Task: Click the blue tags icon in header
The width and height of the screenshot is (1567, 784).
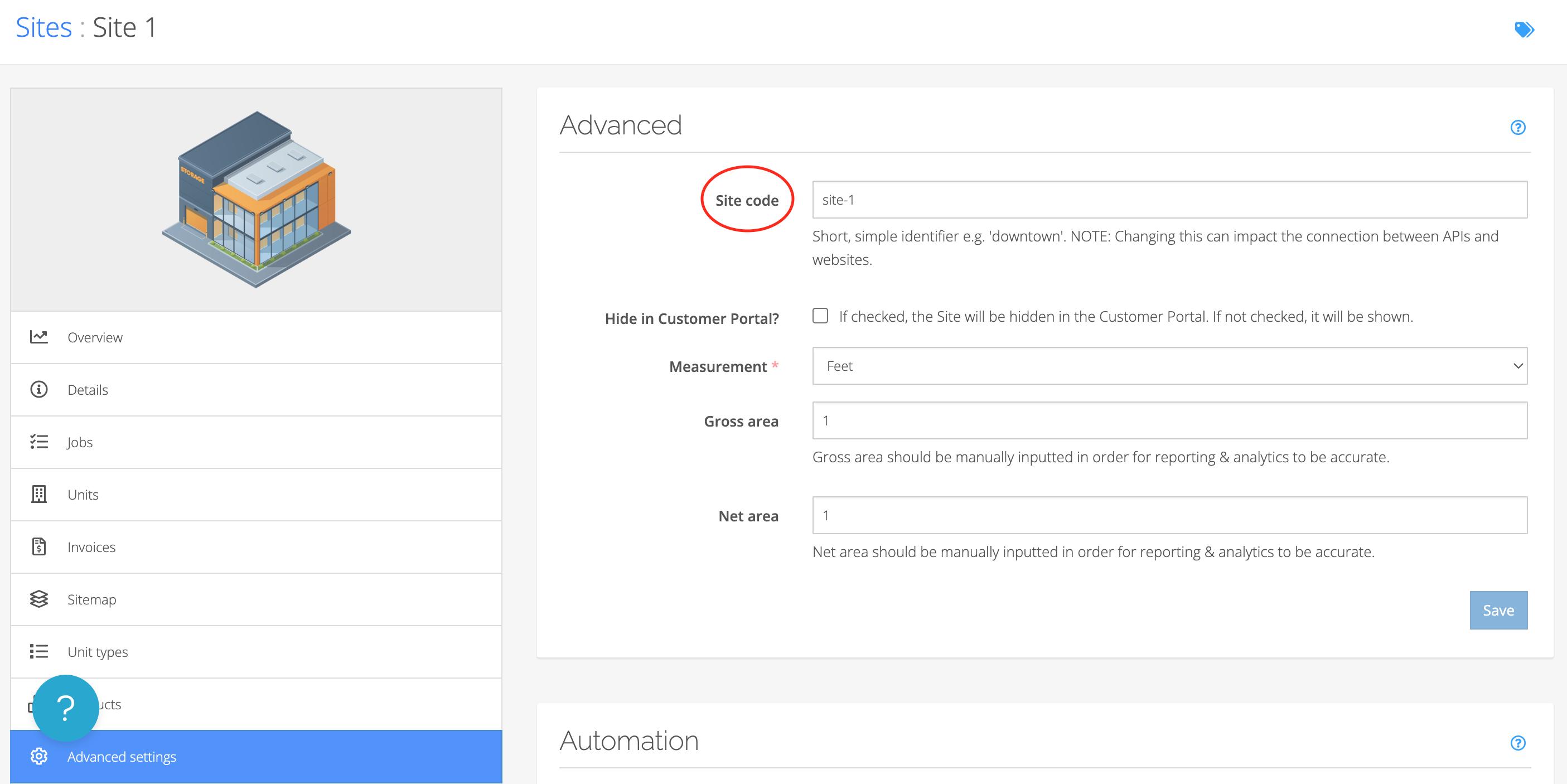Action: [1524, 28]
